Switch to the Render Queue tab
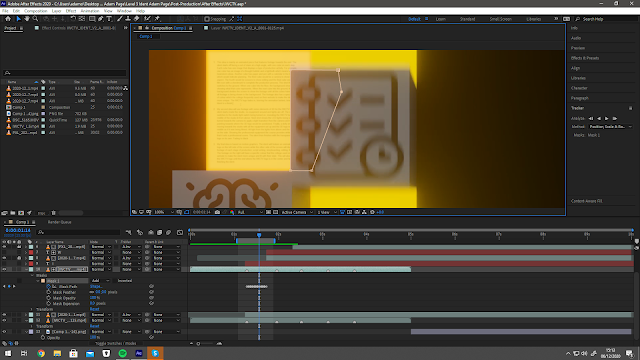Screen dimensions: 640x360 coord(60,222)
